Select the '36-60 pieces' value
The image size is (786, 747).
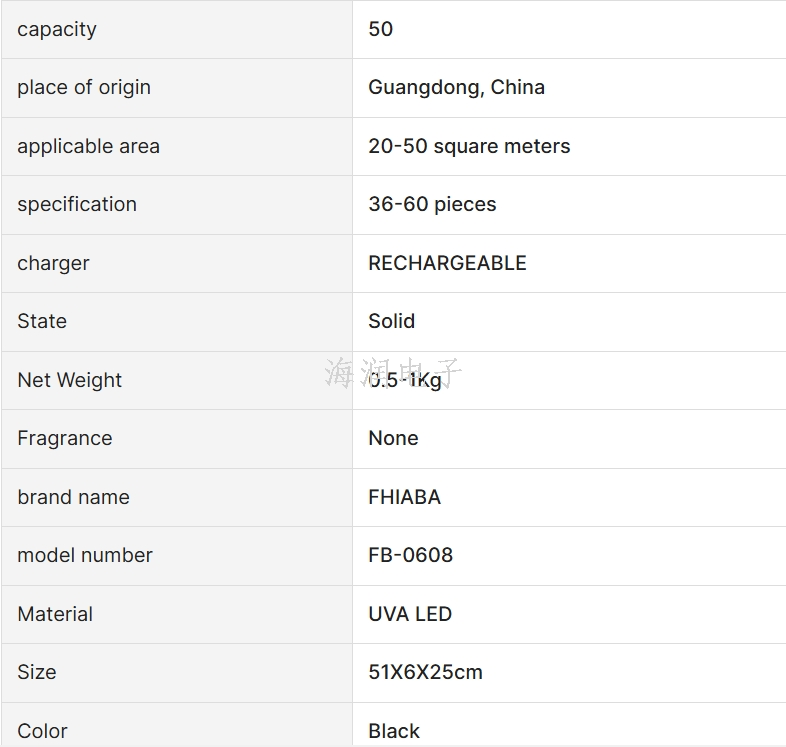[x=432, y=204]
